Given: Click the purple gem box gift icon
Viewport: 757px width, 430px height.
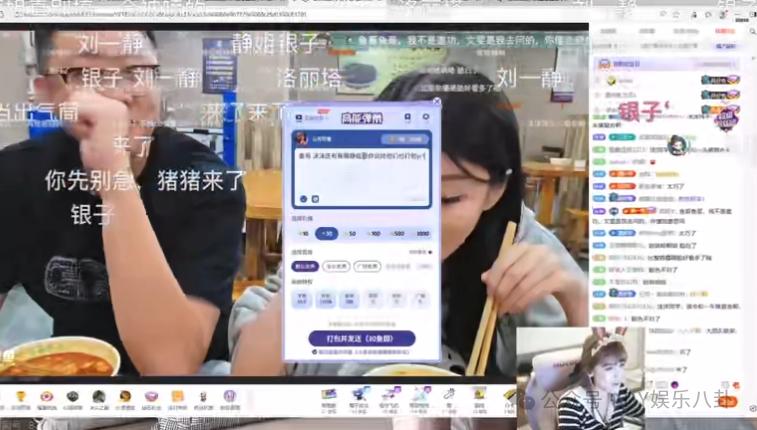Looking at the screenshot, I should 151,397.
